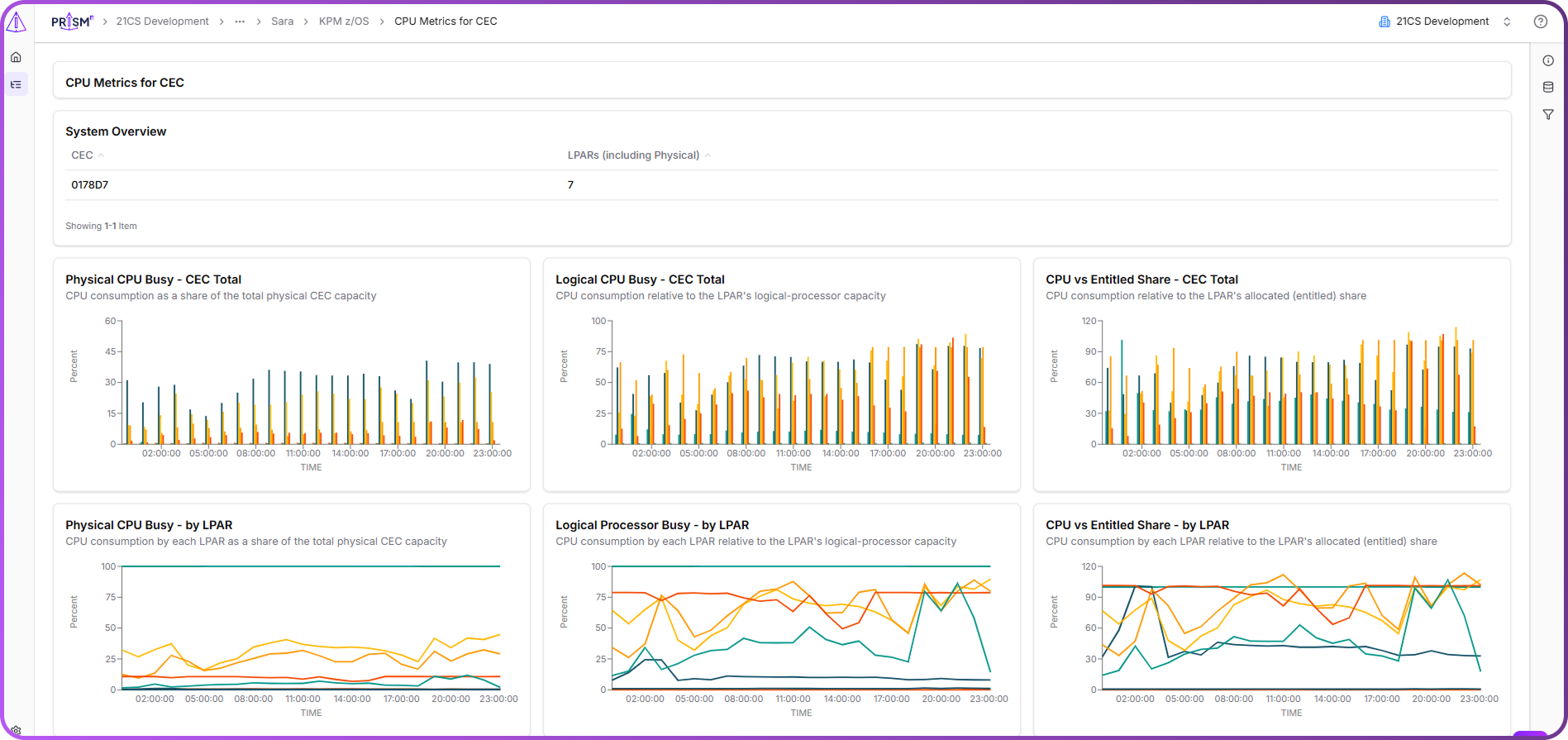Open the help question mark icon
Screen dimensions: 1568x740
1541,21
